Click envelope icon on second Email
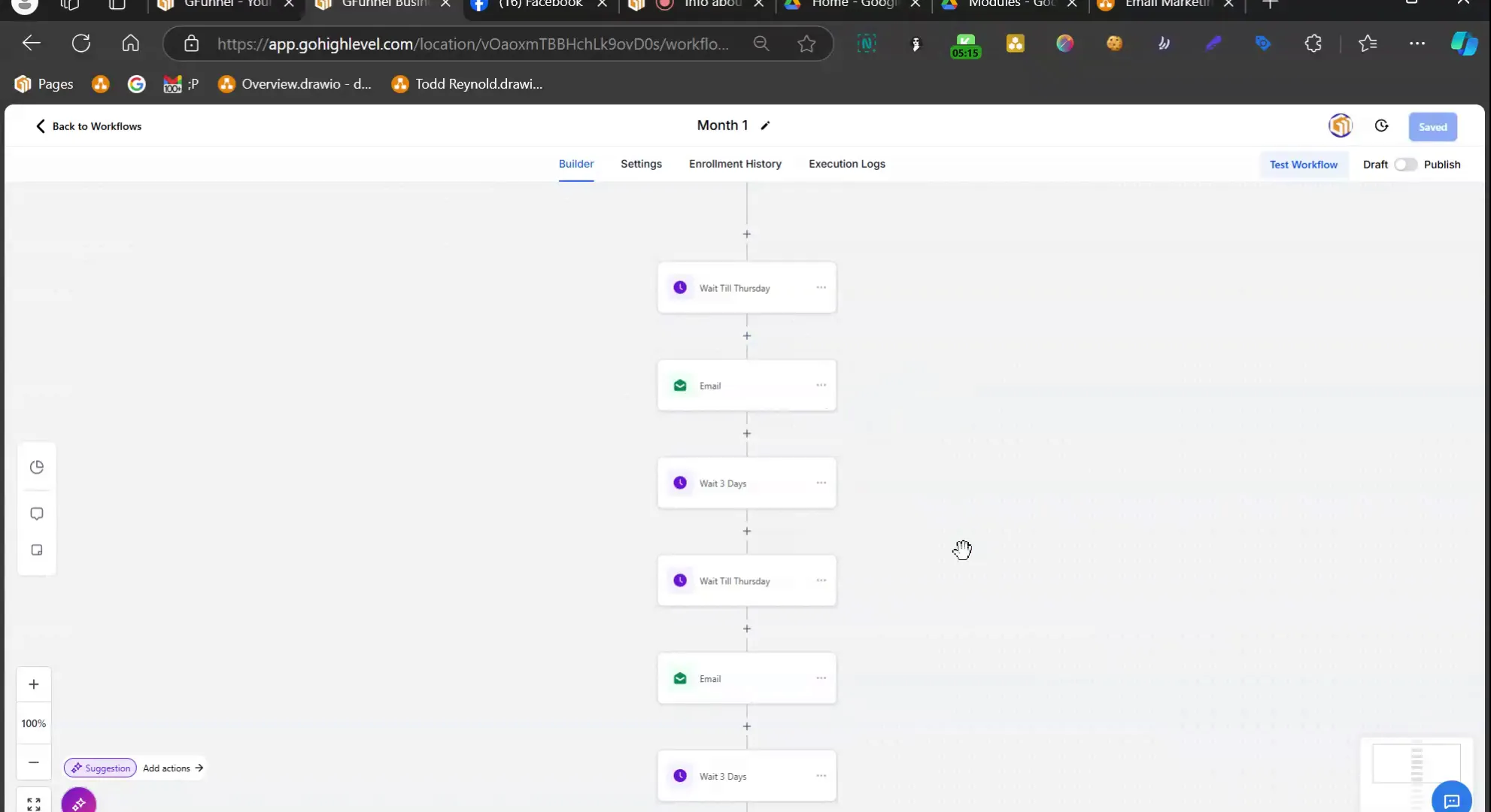1491x812 pixels. 680,678
